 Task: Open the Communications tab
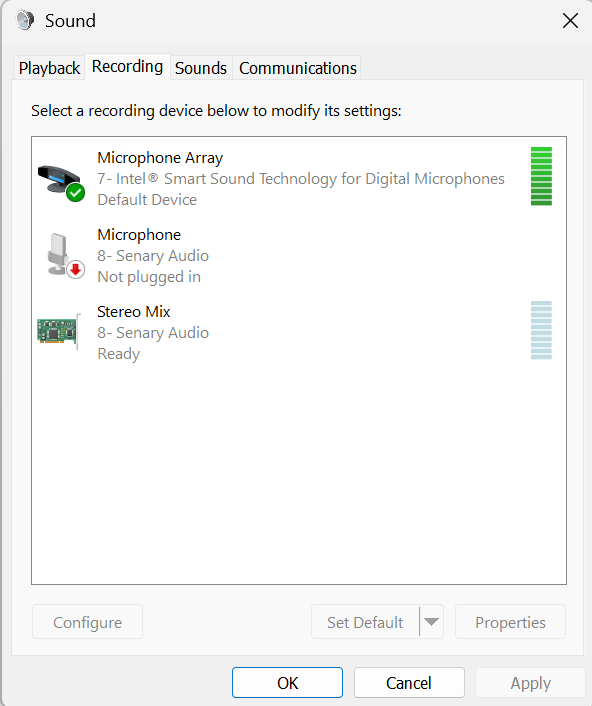(298, 68)
